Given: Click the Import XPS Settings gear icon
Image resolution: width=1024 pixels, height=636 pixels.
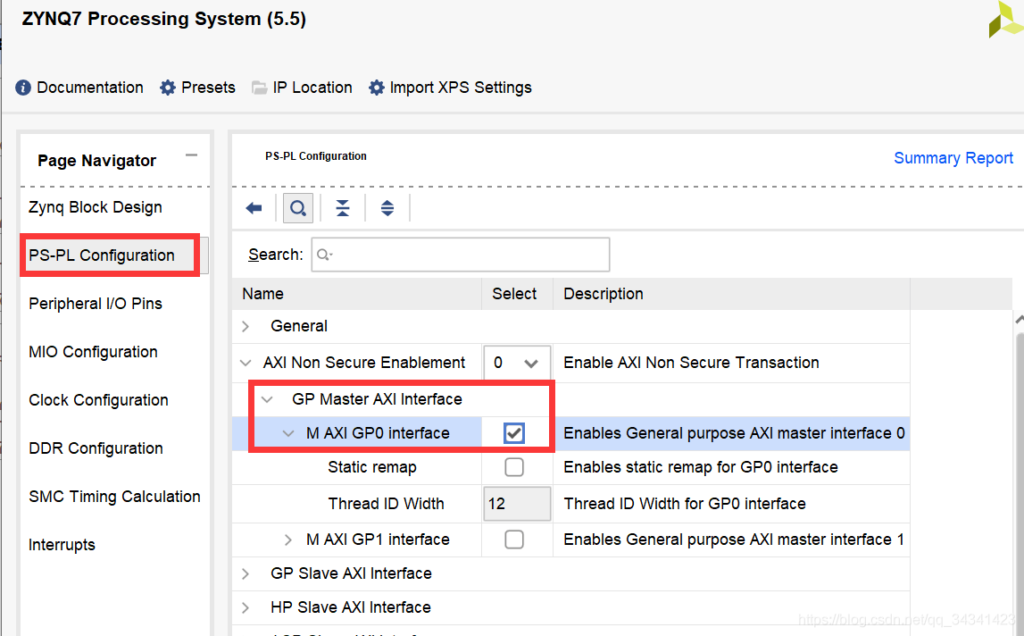Looking at the screenshot, I should pos(376,87).
